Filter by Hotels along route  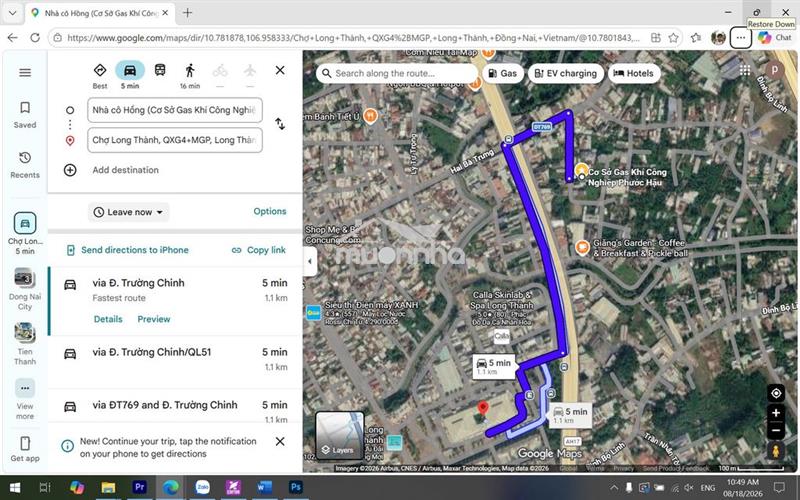[x=634, y=73]
